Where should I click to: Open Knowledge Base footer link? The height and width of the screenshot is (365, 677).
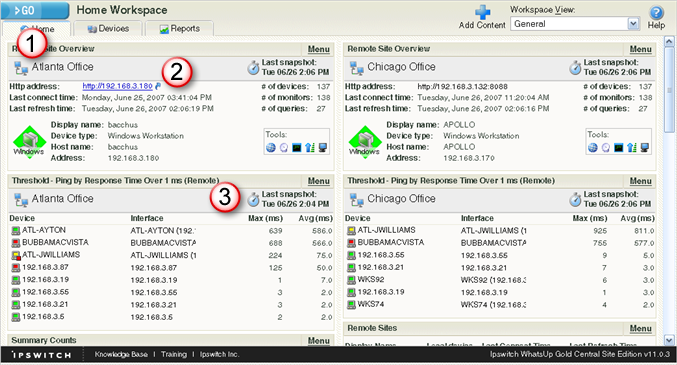(x=121, y=354)
